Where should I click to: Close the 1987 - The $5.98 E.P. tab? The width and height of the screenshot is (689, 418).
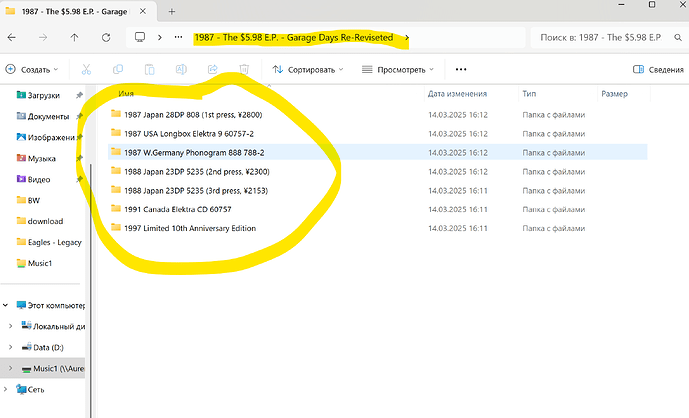(x=143, y=11)
